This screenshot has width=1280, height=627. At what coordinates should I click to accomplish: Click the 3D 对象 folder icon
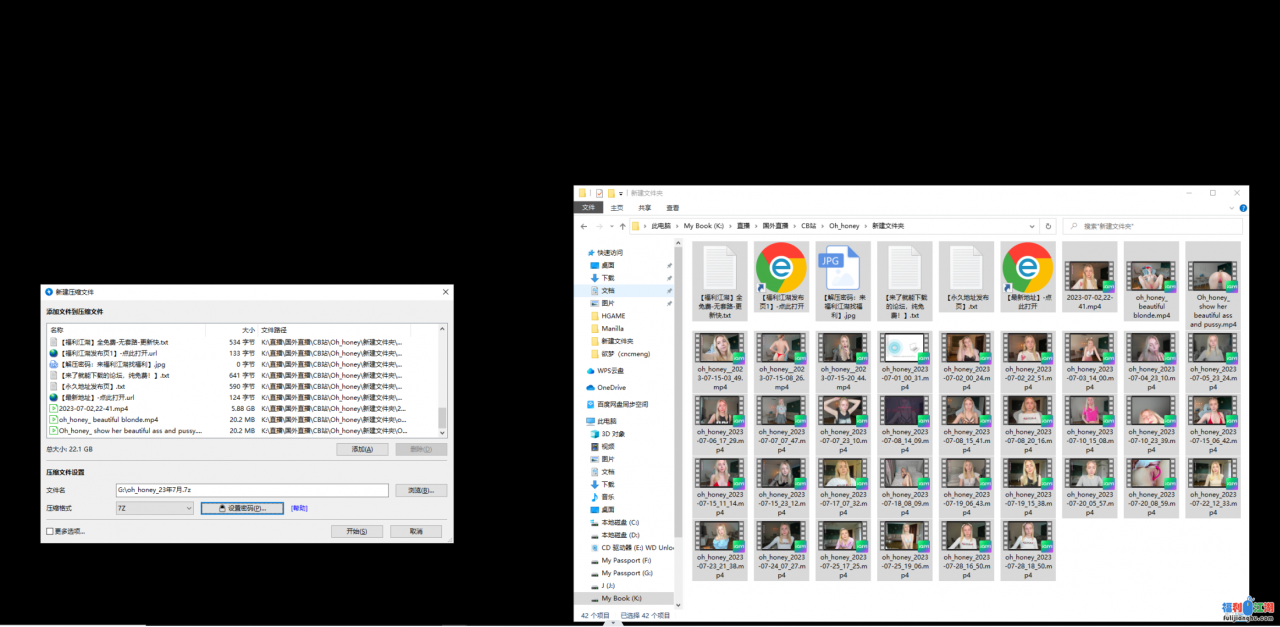click(594, 434)
